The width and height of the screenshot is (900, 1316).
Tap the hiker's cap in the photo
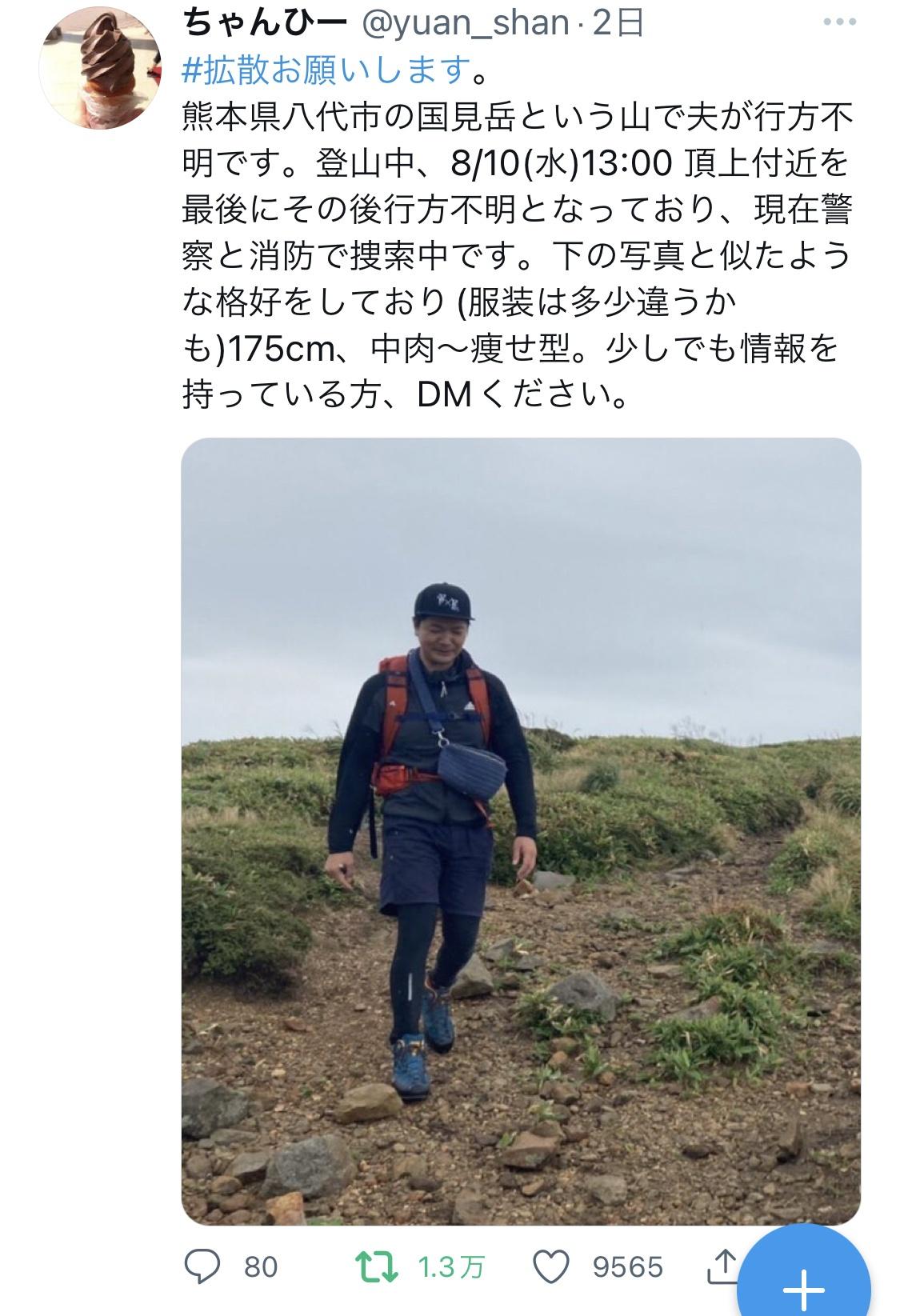pyautogui.click(x=445, y=601)
